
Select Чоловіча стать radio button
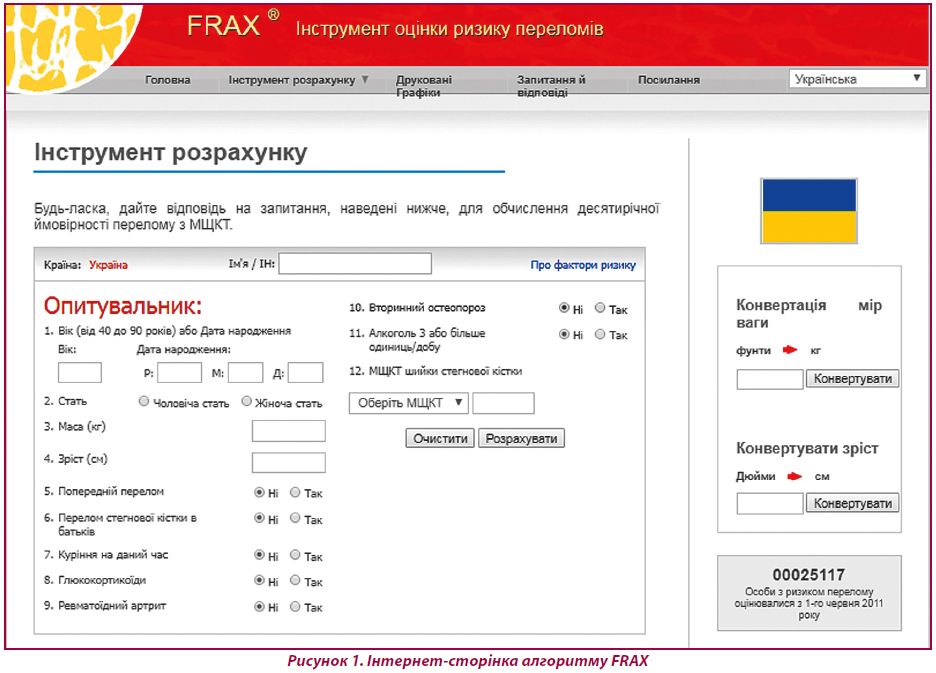(144, 401)
